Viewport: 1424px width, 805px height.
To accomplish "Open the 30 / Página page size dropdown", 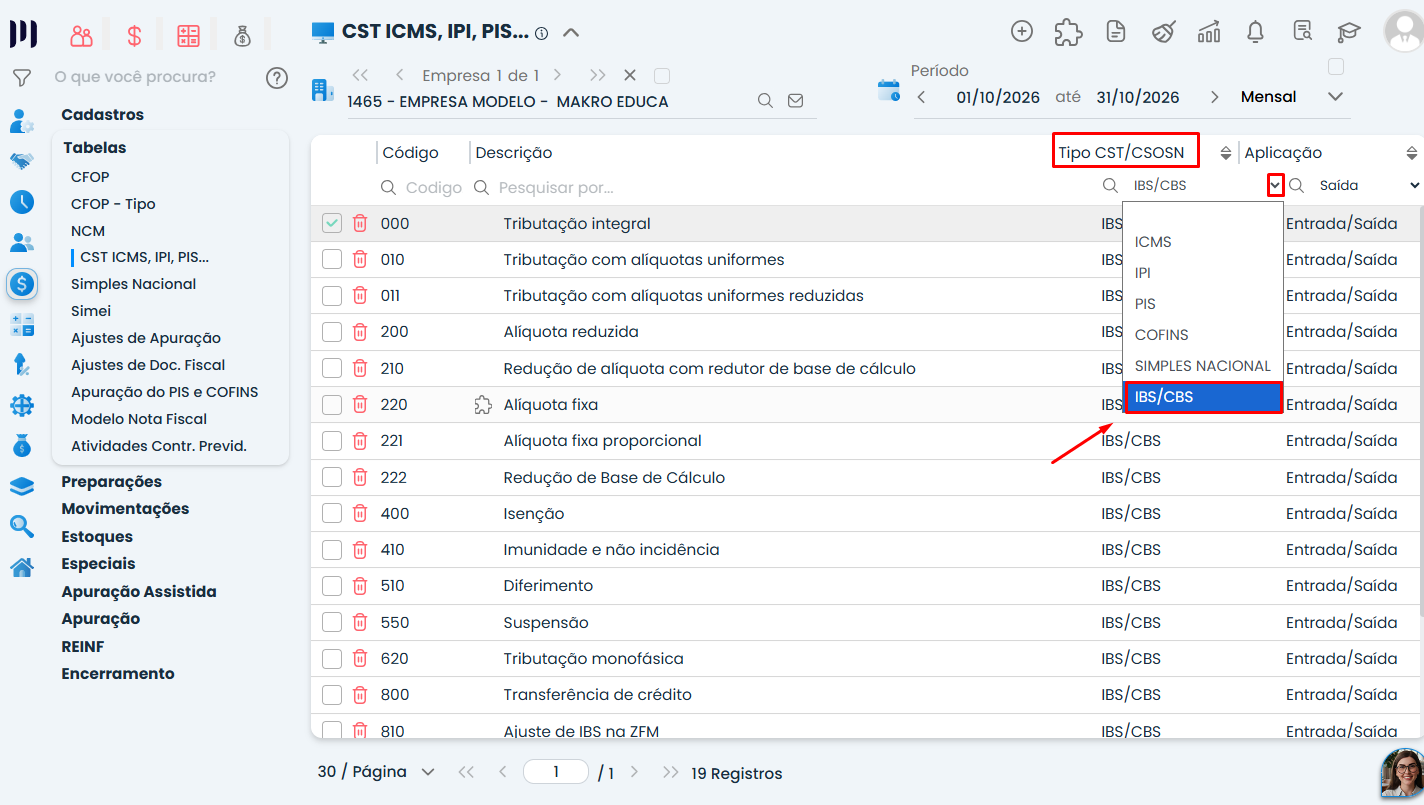I will [x=377, y=772].
